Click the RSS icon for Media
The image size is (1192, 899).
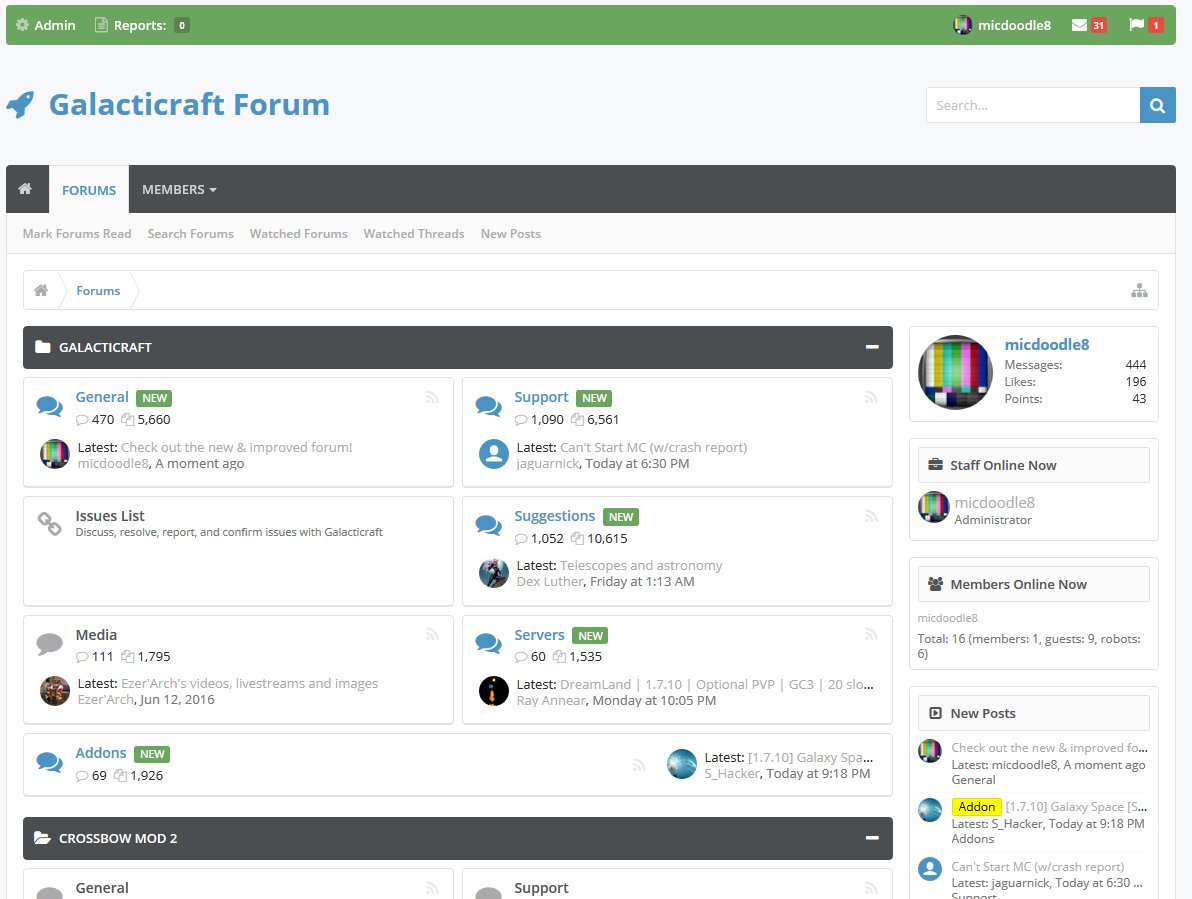point(432,635)
